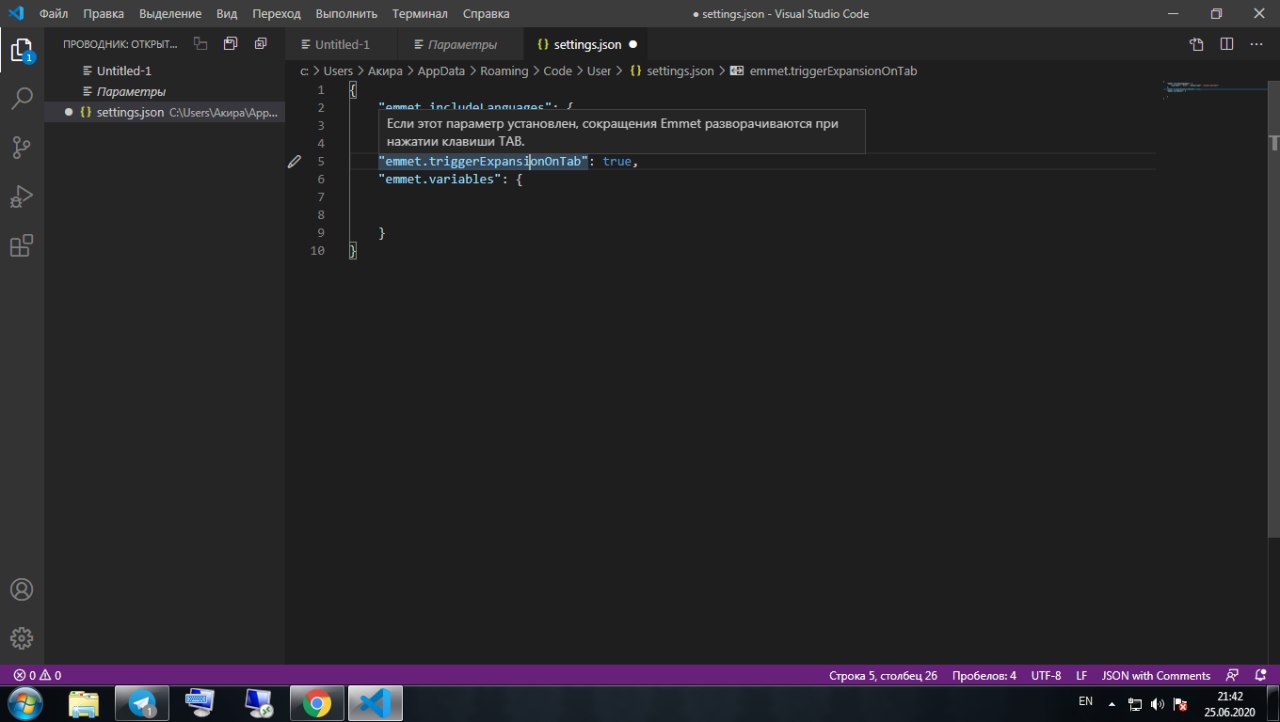Screen dimensions: 1280x722
Task: Click the pencil edit icon on line 5
Action: (x=295, y=161)
